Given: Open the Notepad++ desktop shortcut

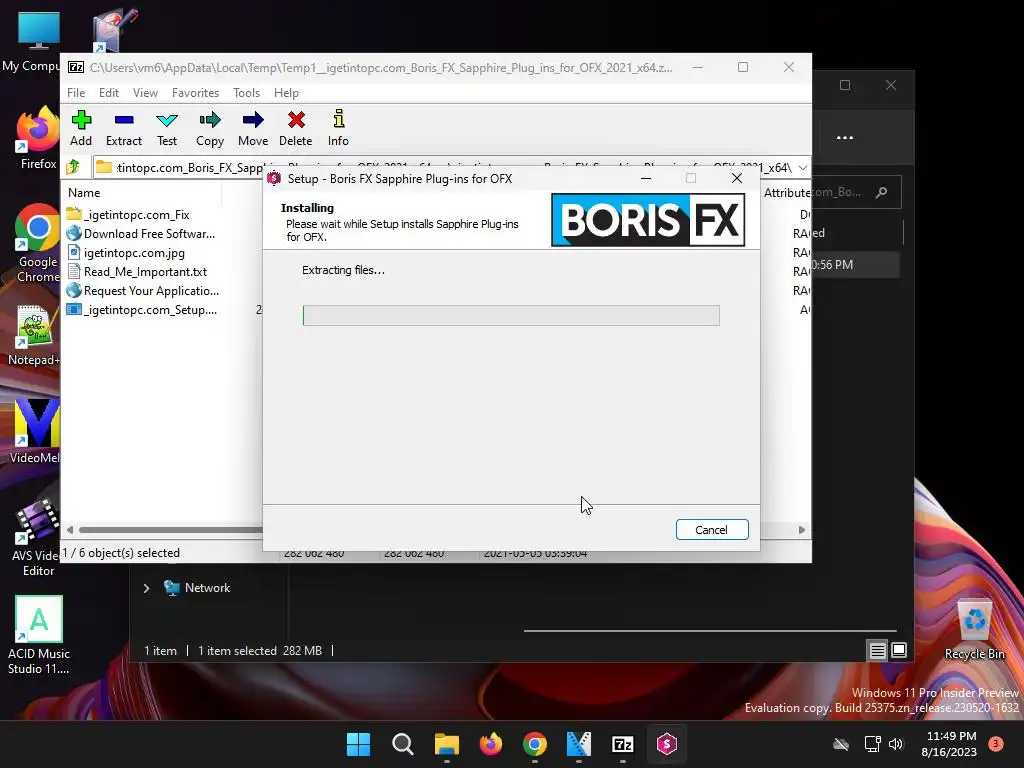Looking at the screenshot, I should pos(35,335).
